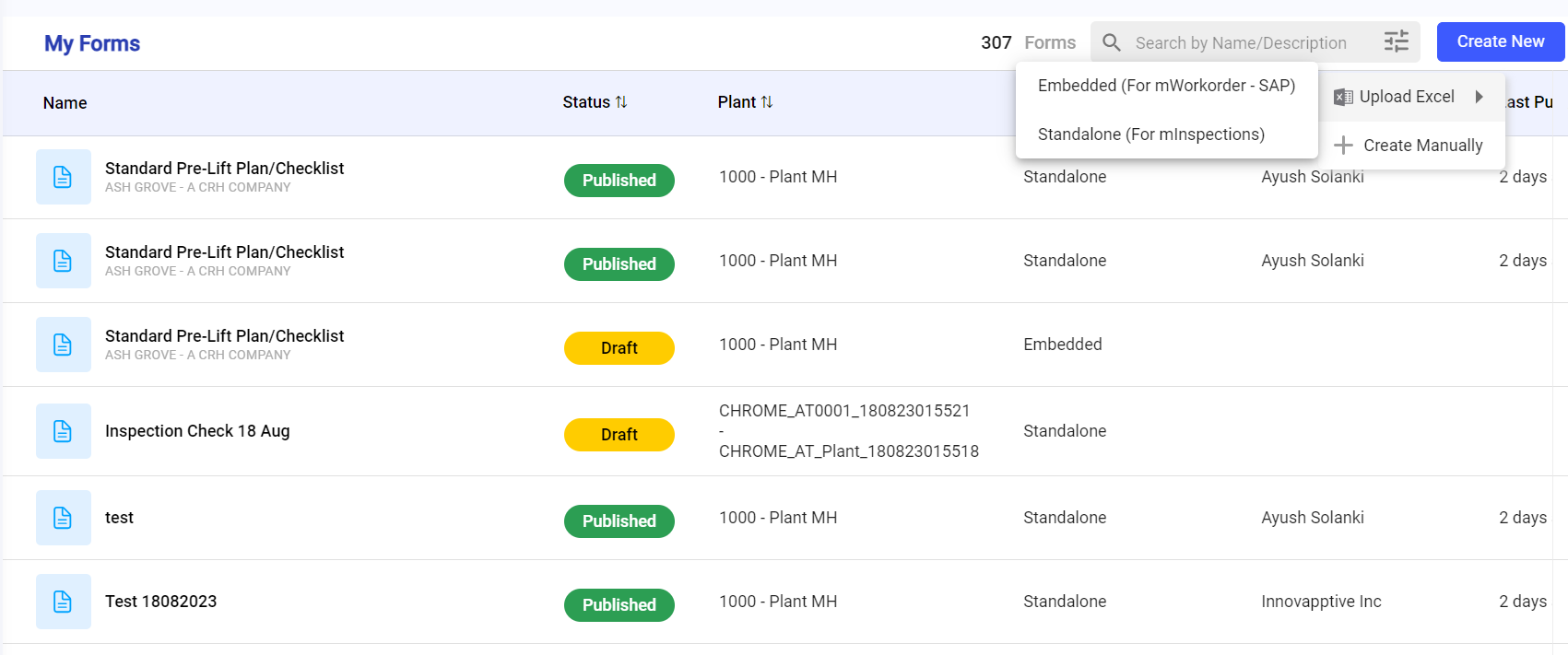Click the Name column header

65,103
